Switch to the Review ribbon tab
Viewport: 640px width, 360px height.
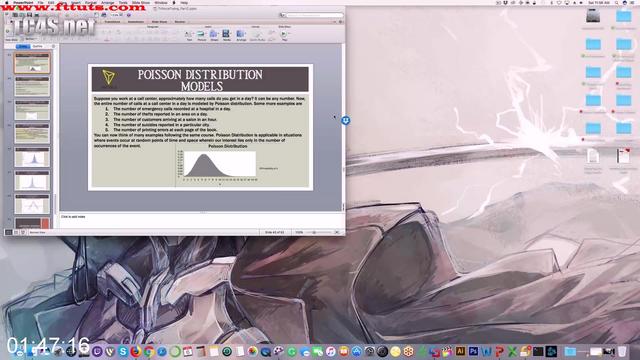(180, 22)
